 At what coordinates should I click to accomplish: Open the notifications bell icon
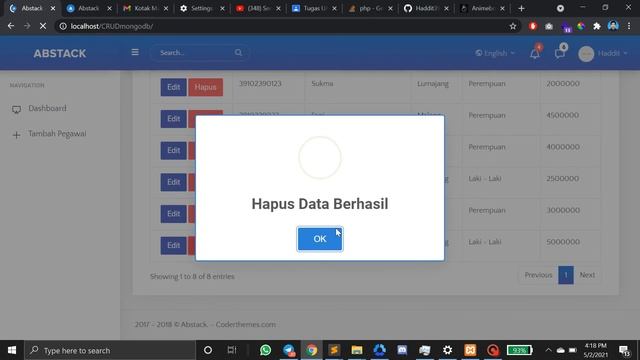[535, 53]
